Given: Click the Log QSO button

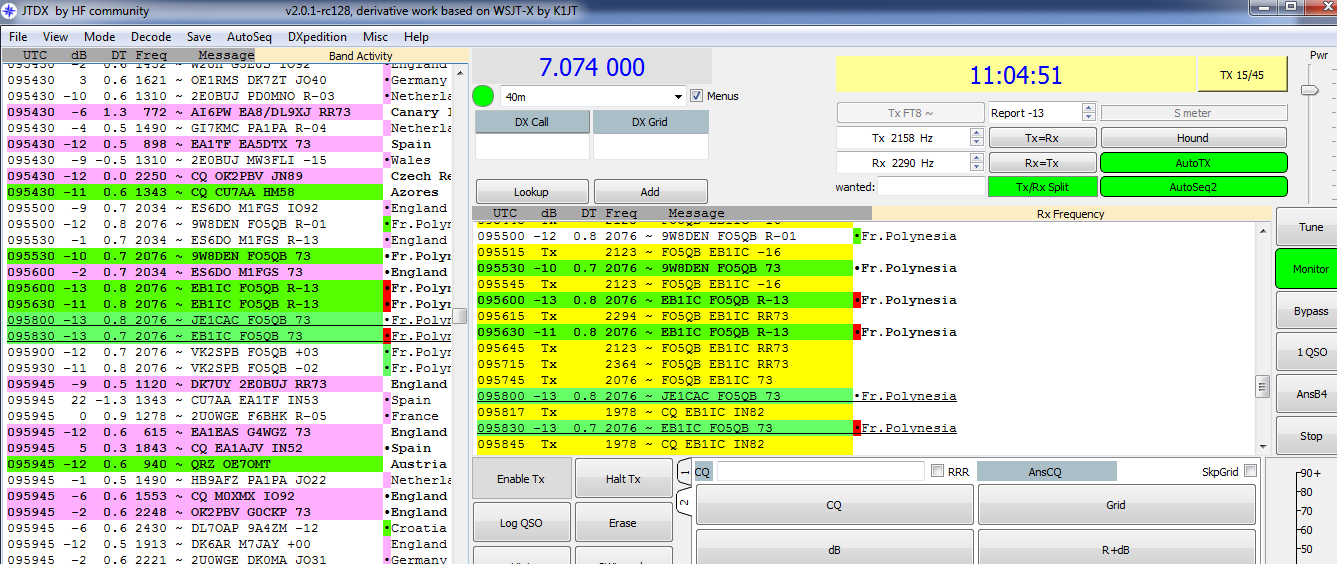Looking at the screenshot, I should pos(521,523).
